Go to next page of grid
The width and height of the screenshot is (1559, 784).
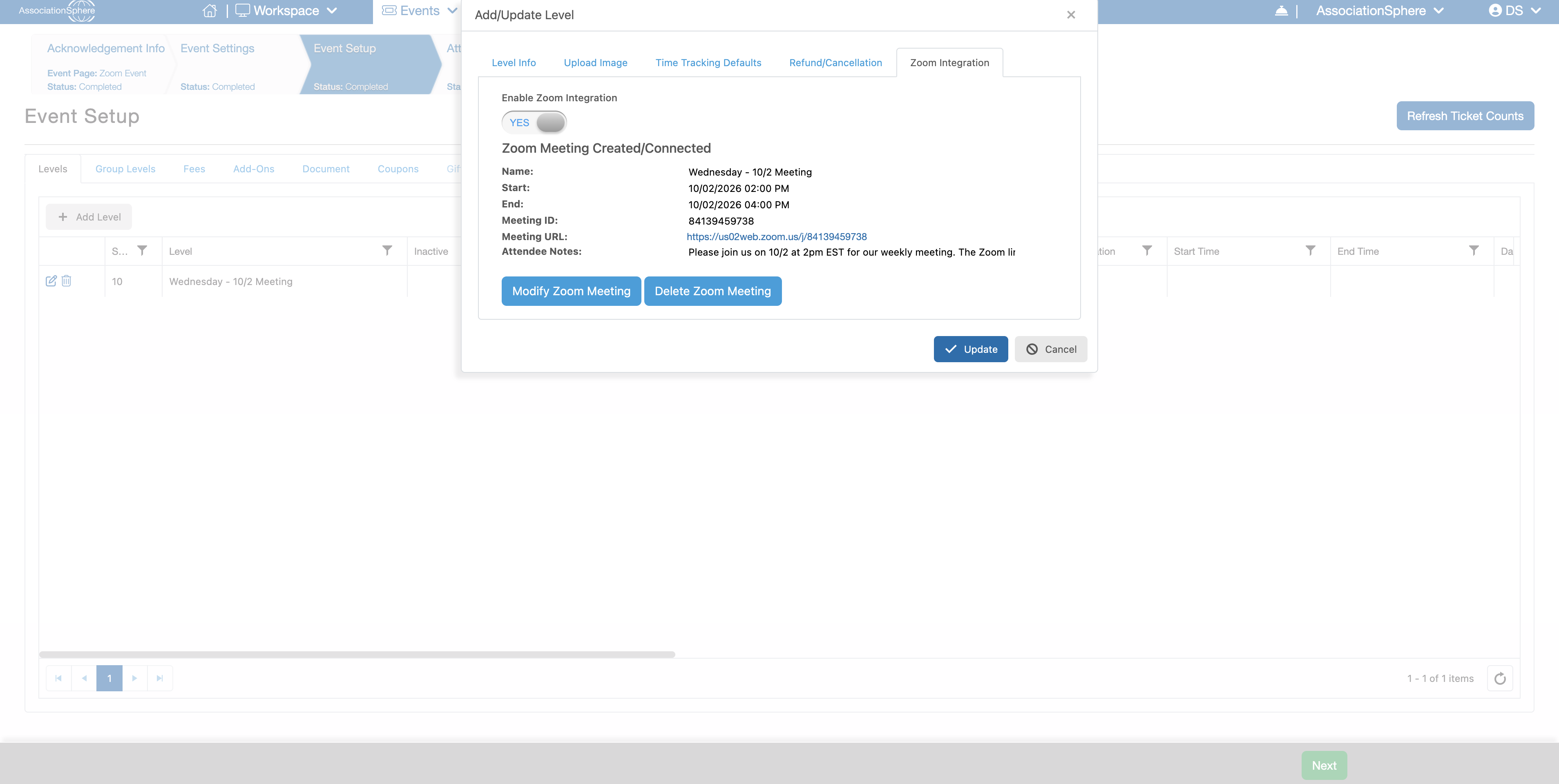click(x=134, y=678)
